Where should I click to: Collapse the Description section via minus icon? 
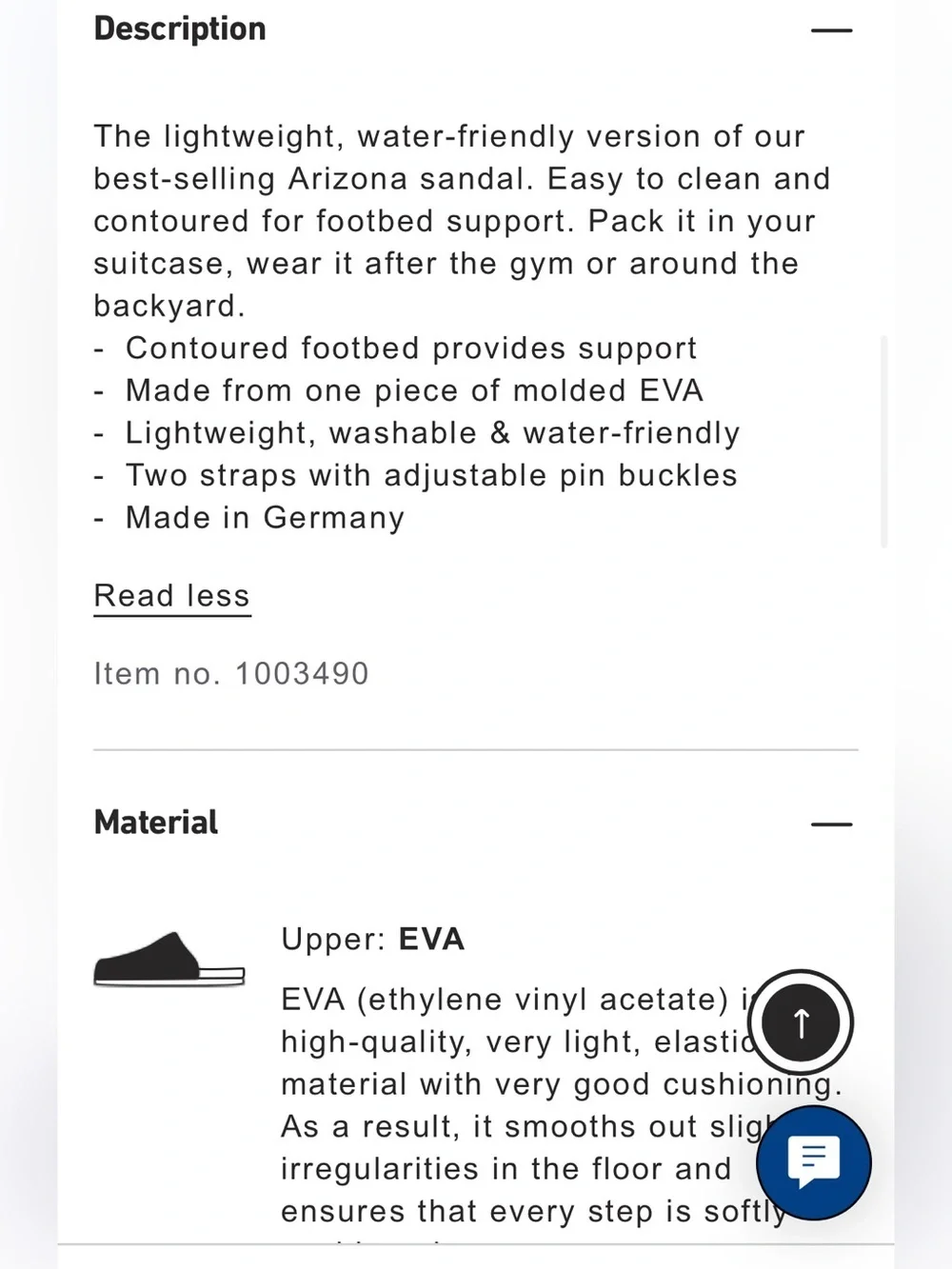(x=831, y=30)
